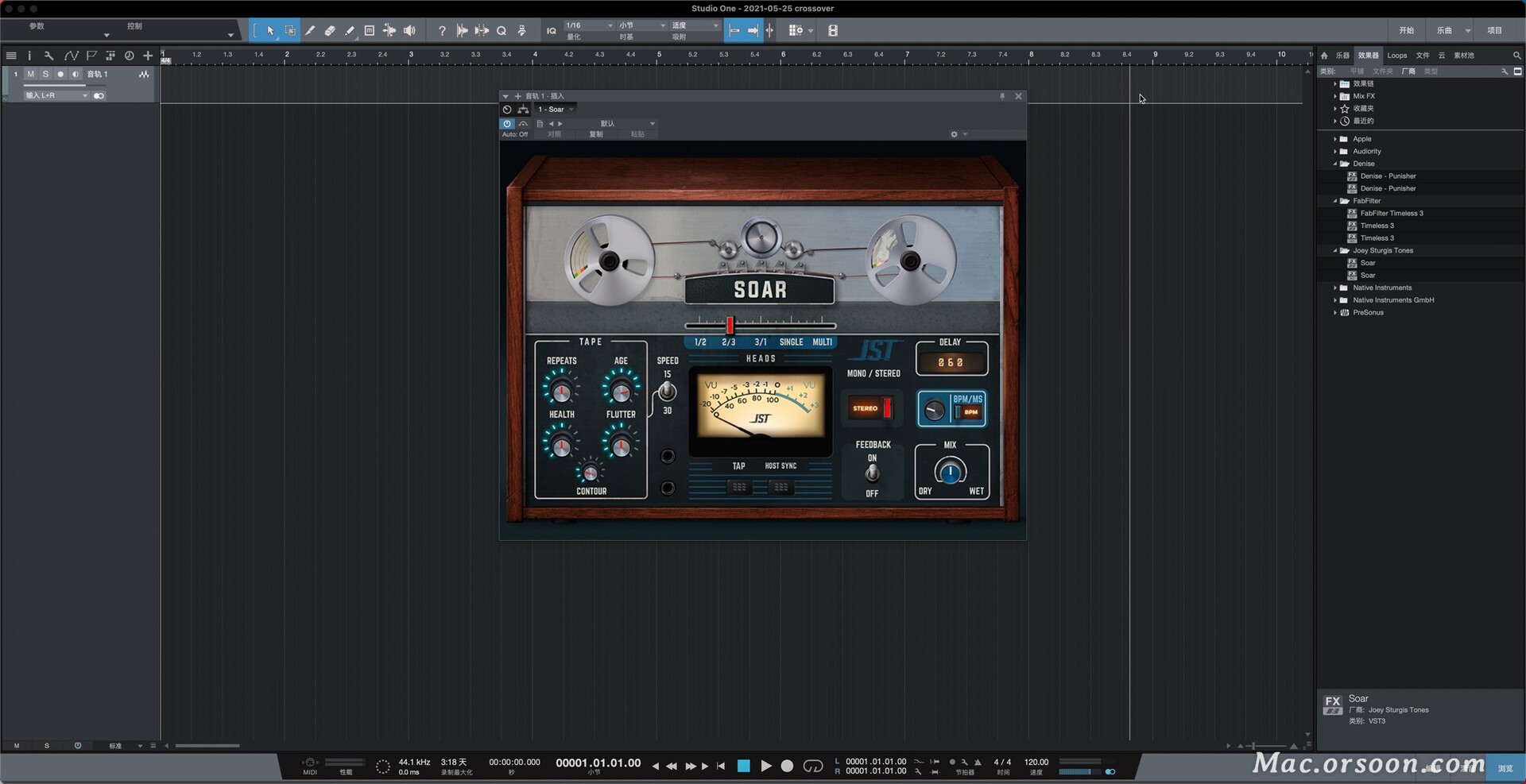Open the 乐曲 (Song) page
Screen dimensions: 1526x784
click(x=1444, y=31)
